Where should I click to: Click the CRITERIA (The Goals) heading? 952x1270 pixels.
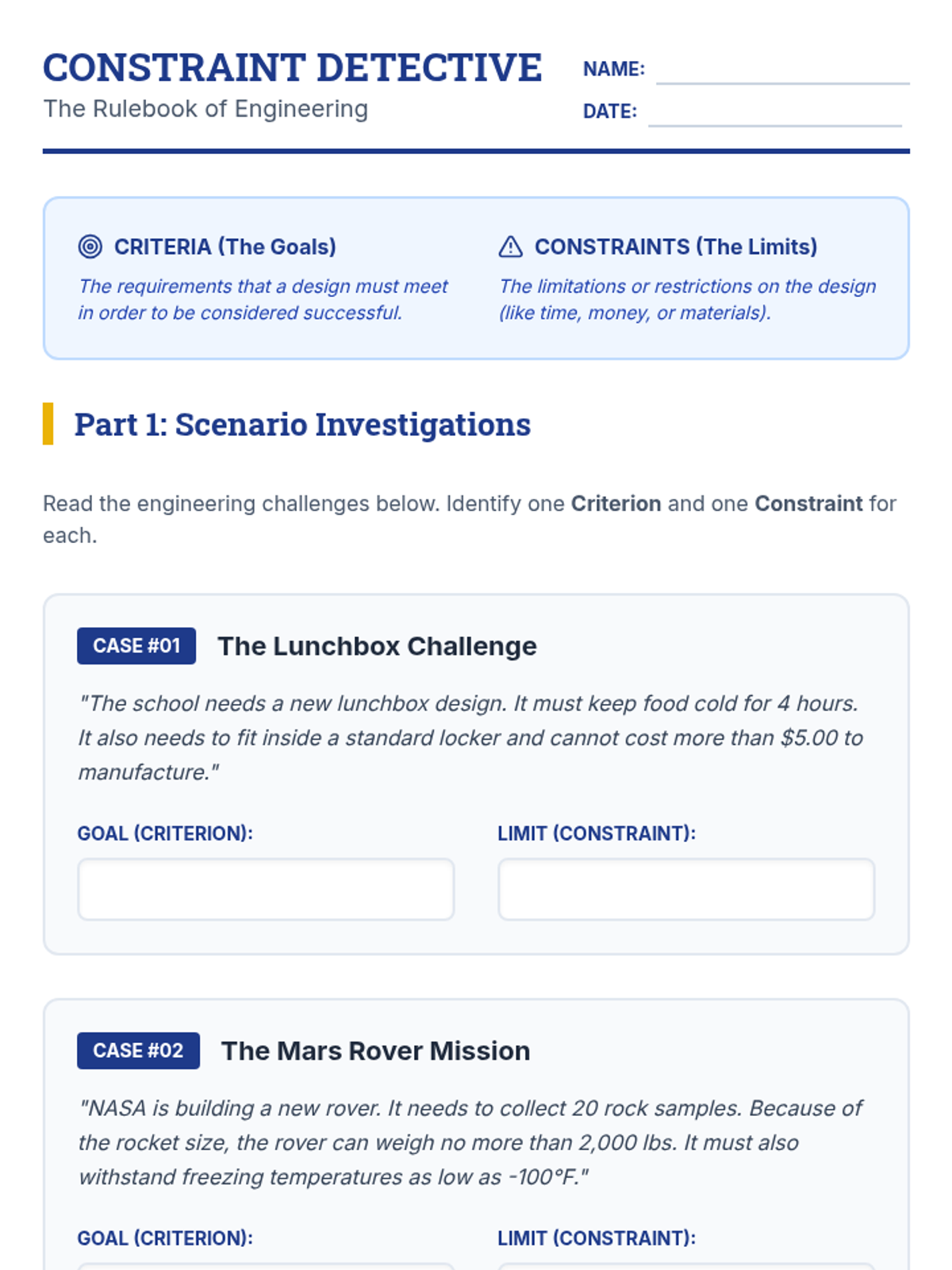pos(225,247)
